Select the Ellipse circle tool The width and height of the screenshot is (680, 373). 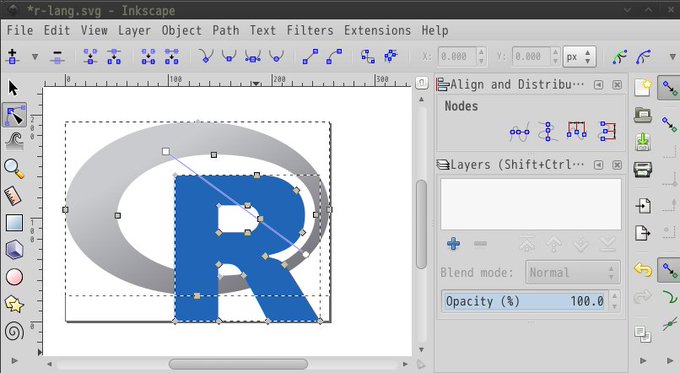click(14, 277)
